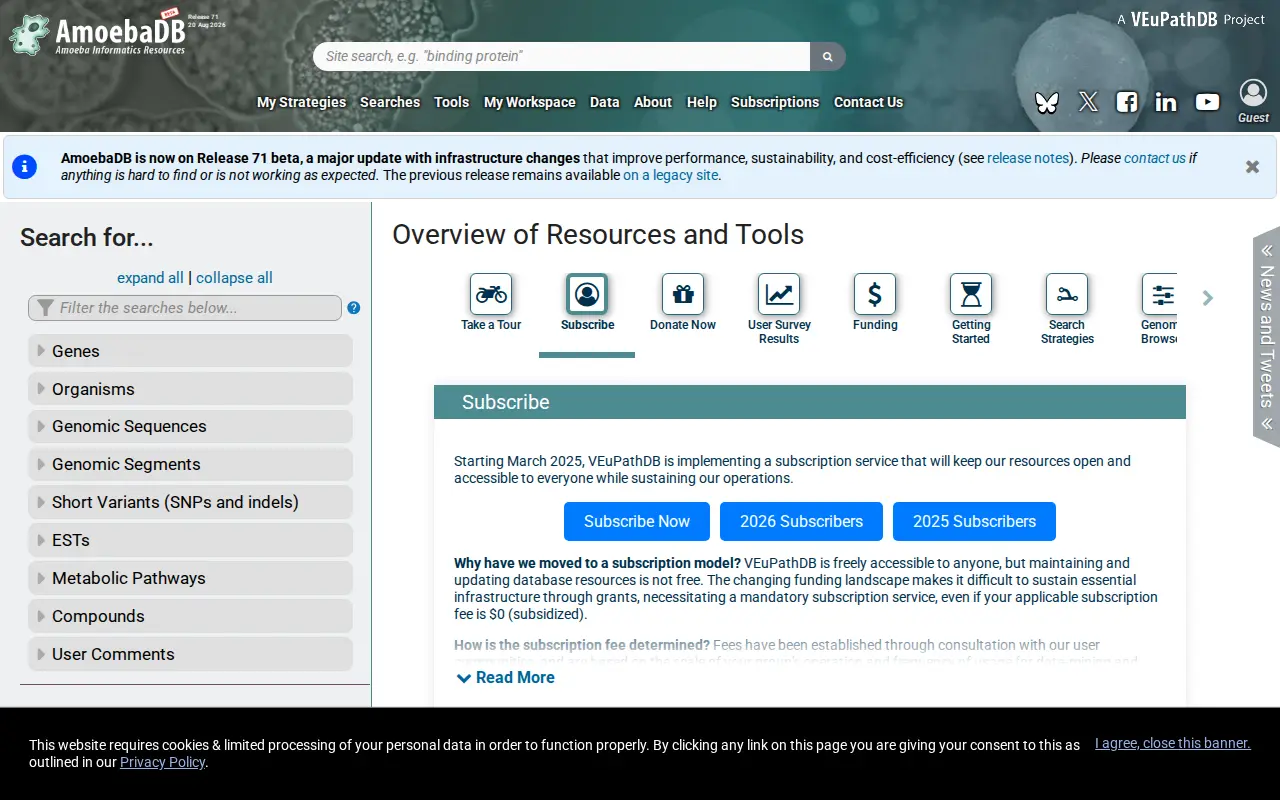Expand the Genomic Segments category

tap(190, 464)
